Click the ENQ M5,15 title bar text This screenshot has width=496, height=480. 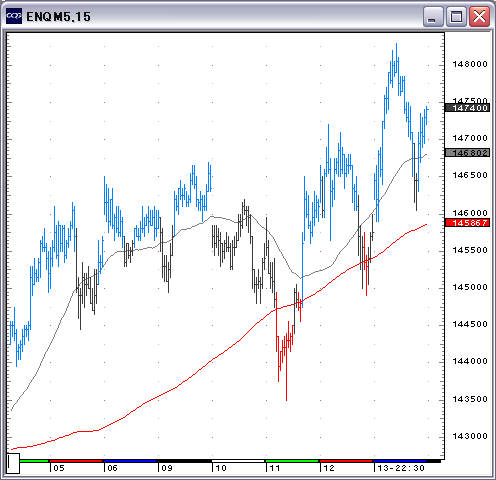coord(58,17)
